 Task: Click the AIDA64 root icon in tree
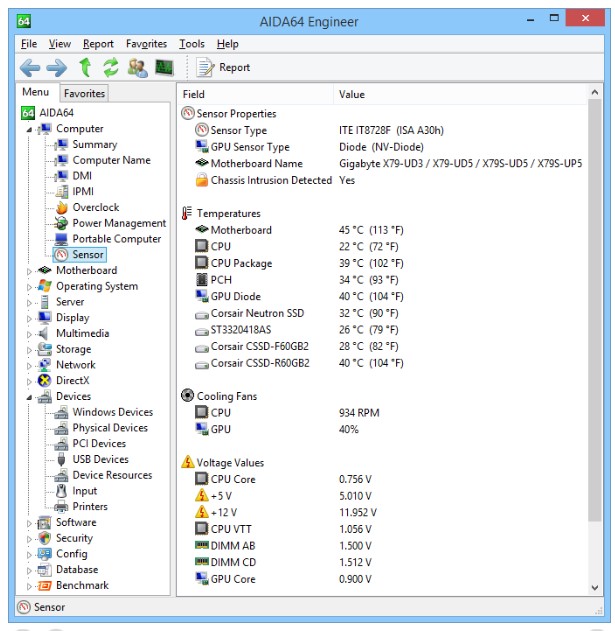click(x=27, y=113)
